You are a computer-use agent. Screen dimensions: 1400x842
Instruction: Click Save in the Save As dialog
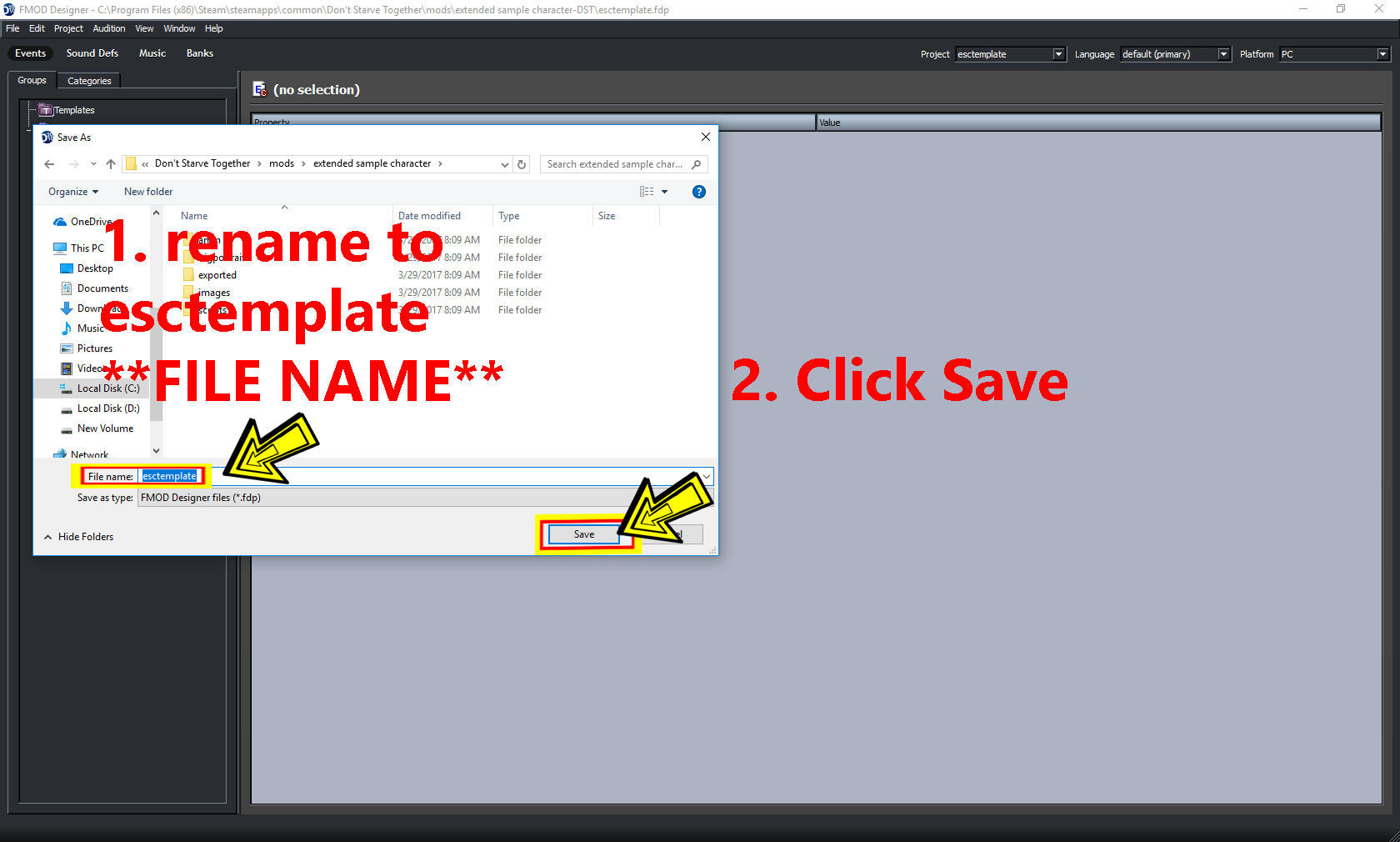point(584,534)
